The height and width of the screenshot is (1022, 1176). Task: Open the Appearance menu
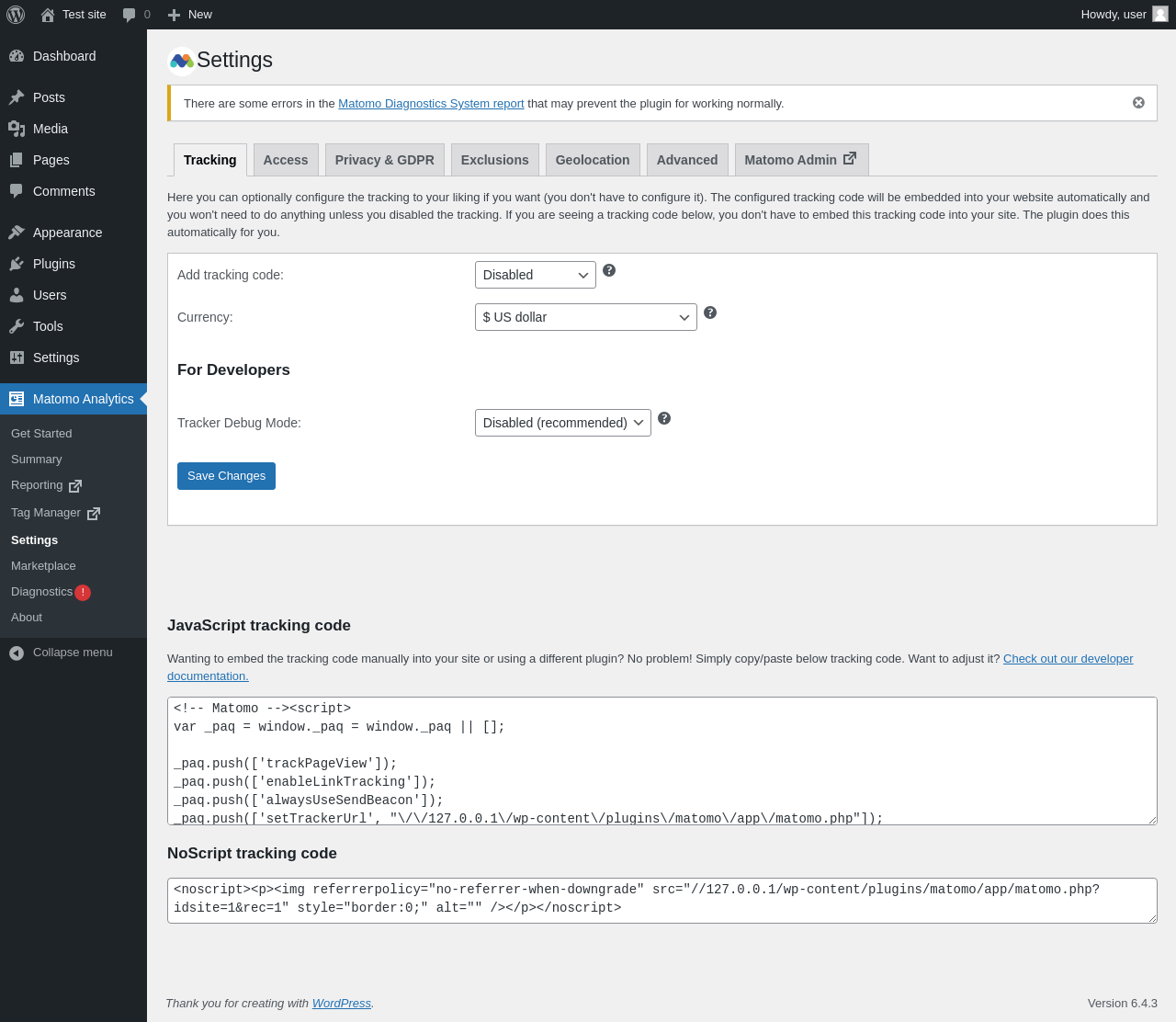pyautogui.click(x=73, y=233)
